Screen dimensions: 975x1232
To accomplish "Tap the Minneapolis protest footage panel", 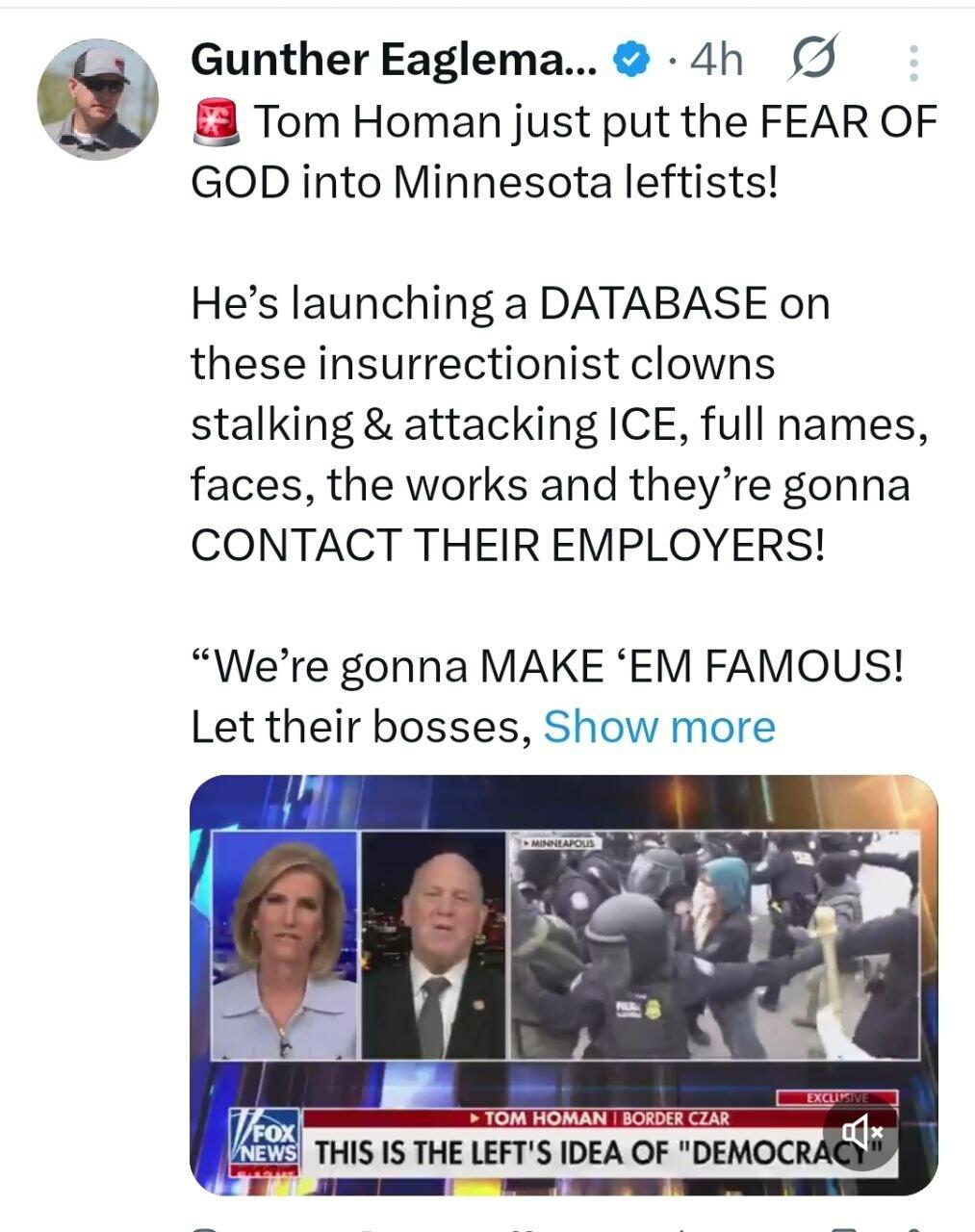I will point(714,945).
